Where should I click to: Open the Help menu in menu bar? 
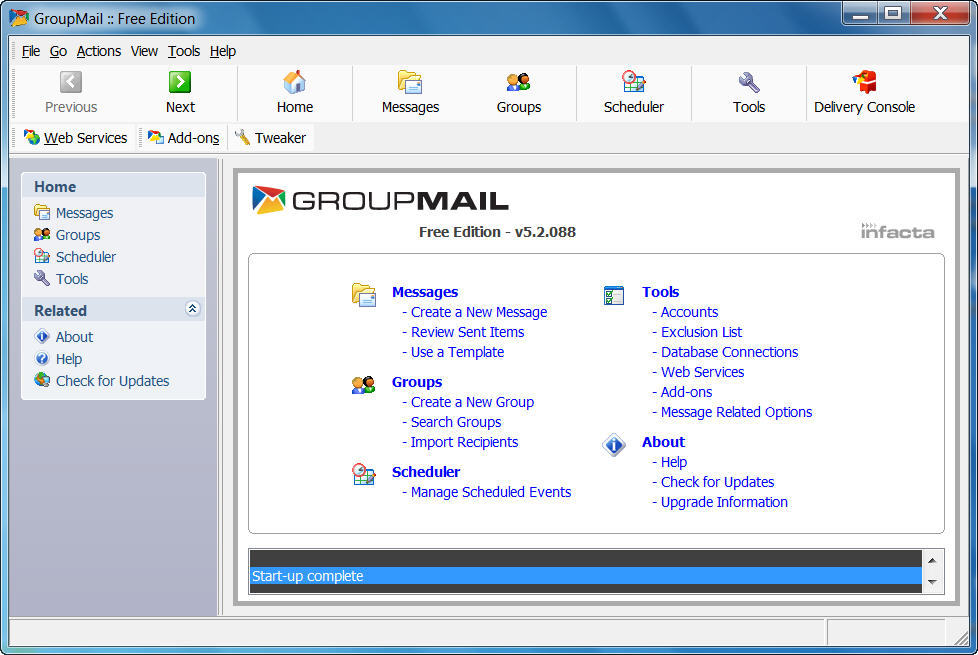tap(223, 51)
